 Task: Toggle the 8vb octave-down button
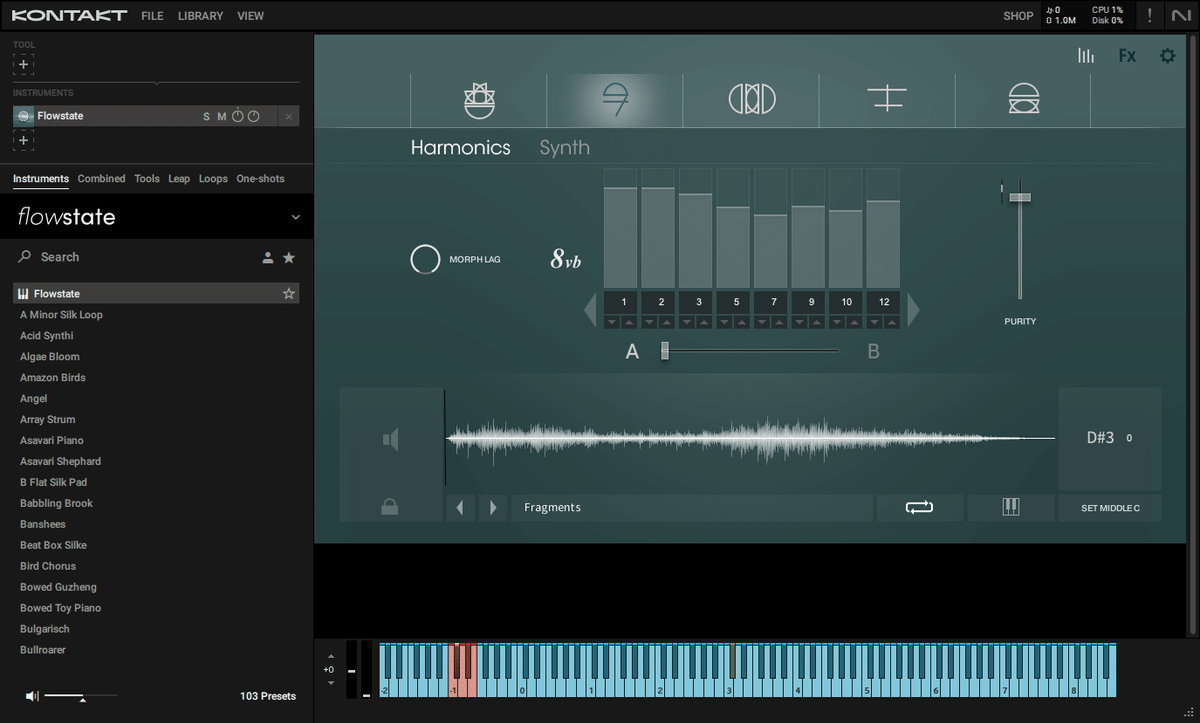565,260
